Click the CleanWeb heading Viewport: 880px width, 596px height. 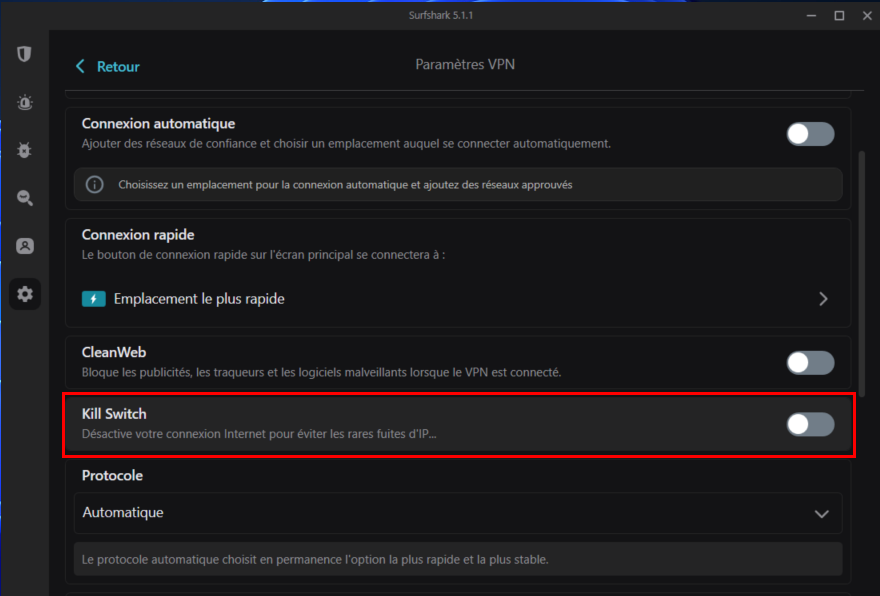[114, 352]
